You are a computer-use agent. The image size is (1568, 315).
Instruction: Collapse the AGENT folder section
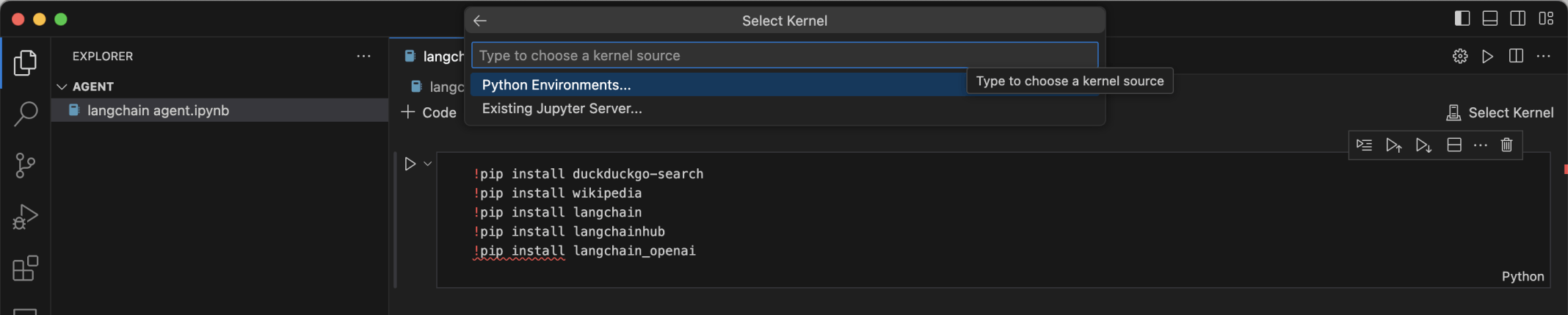pos(62,87)
